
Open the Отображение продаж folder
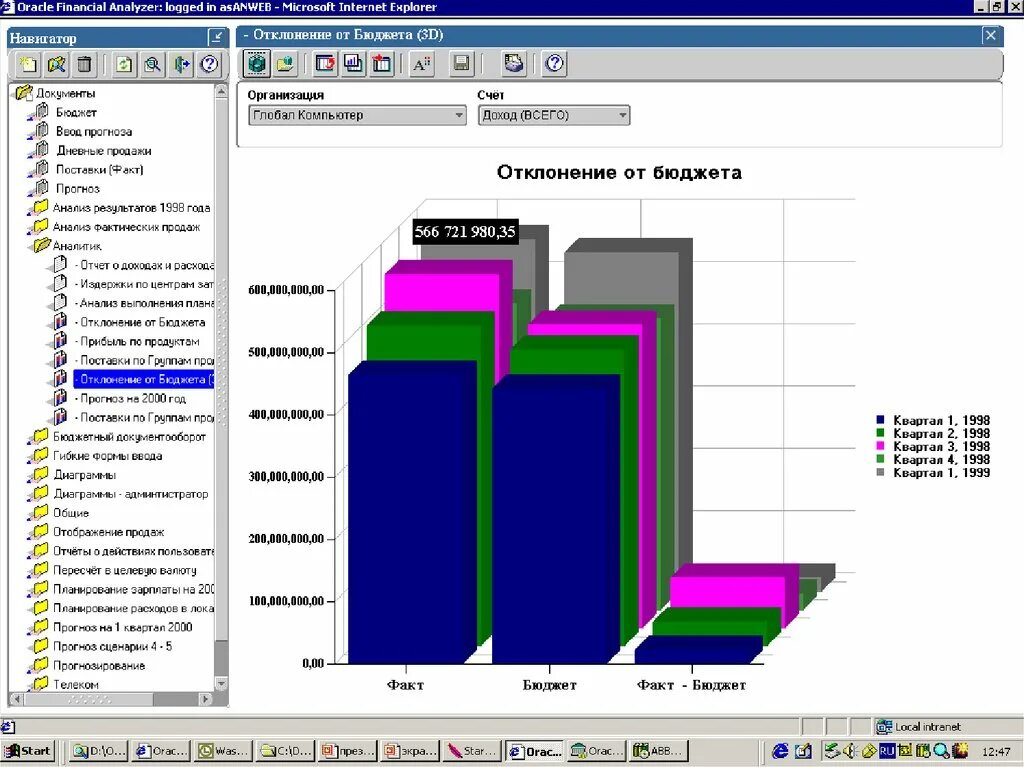pyautogui.click(x=108, y=532)
